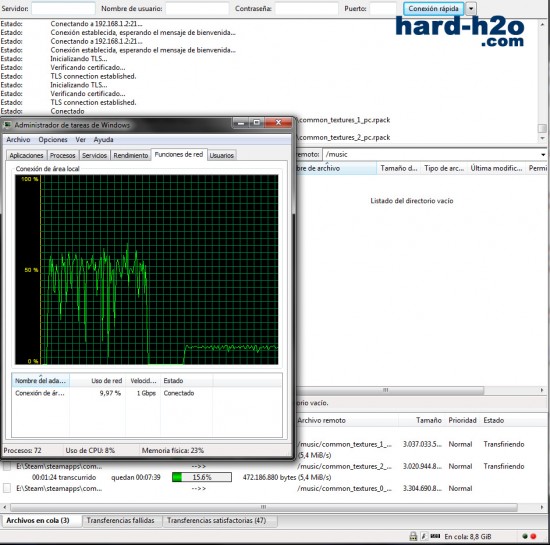550x545 pixels.
Task: Click the log panel scroll-down arrow
Action: coord(542,138)
